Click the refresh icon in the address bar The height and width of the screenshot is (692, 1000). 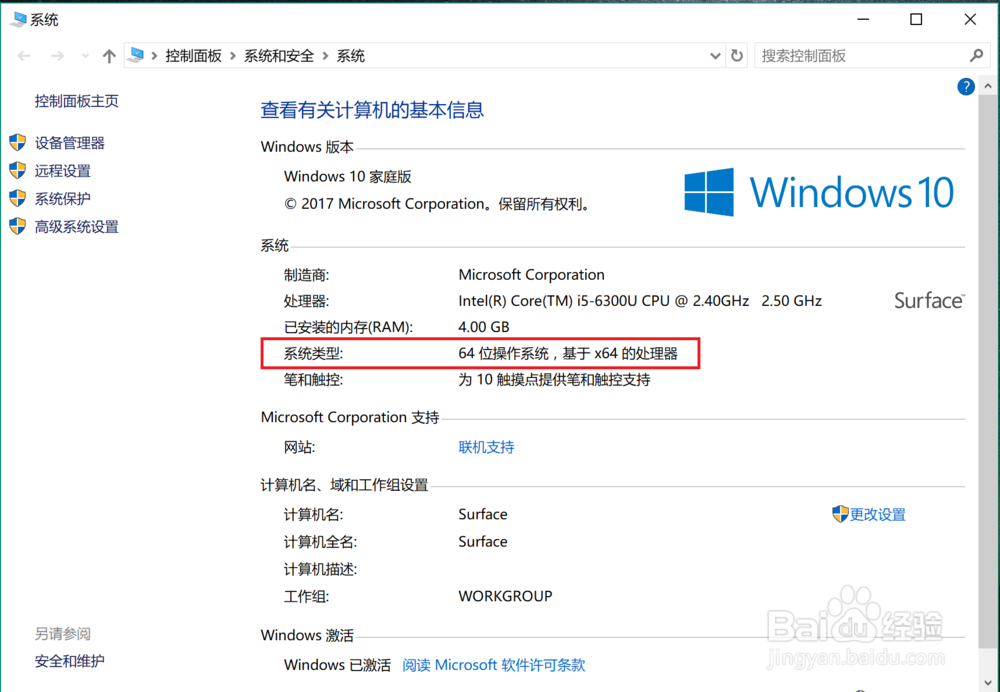click(737, 55)
